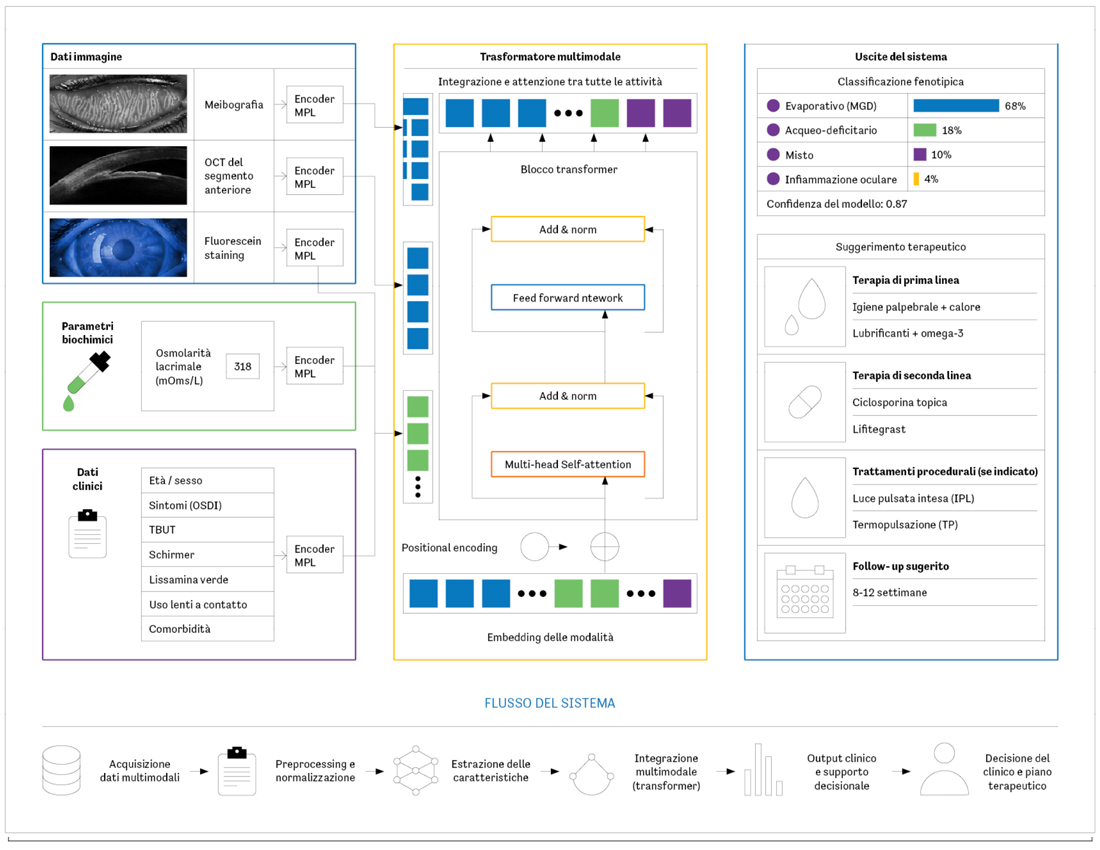Click Igiene palpebrale + calore

(916, 307)
